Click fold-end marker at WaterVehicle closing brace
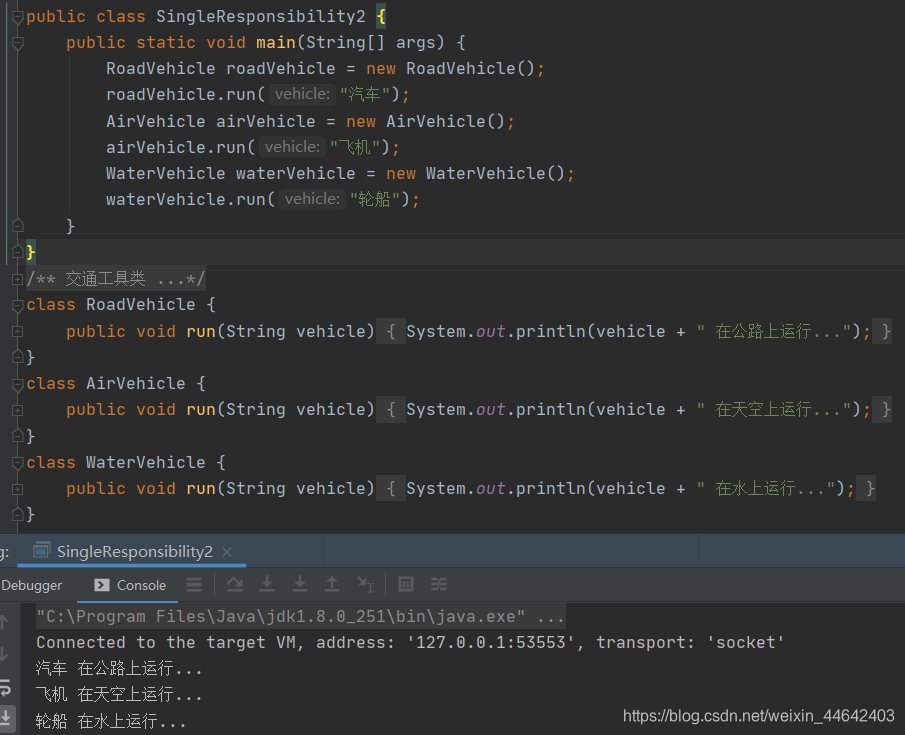The height and width of the screenshot is (735, 905). pyautogui.click(x=17, y=514)
